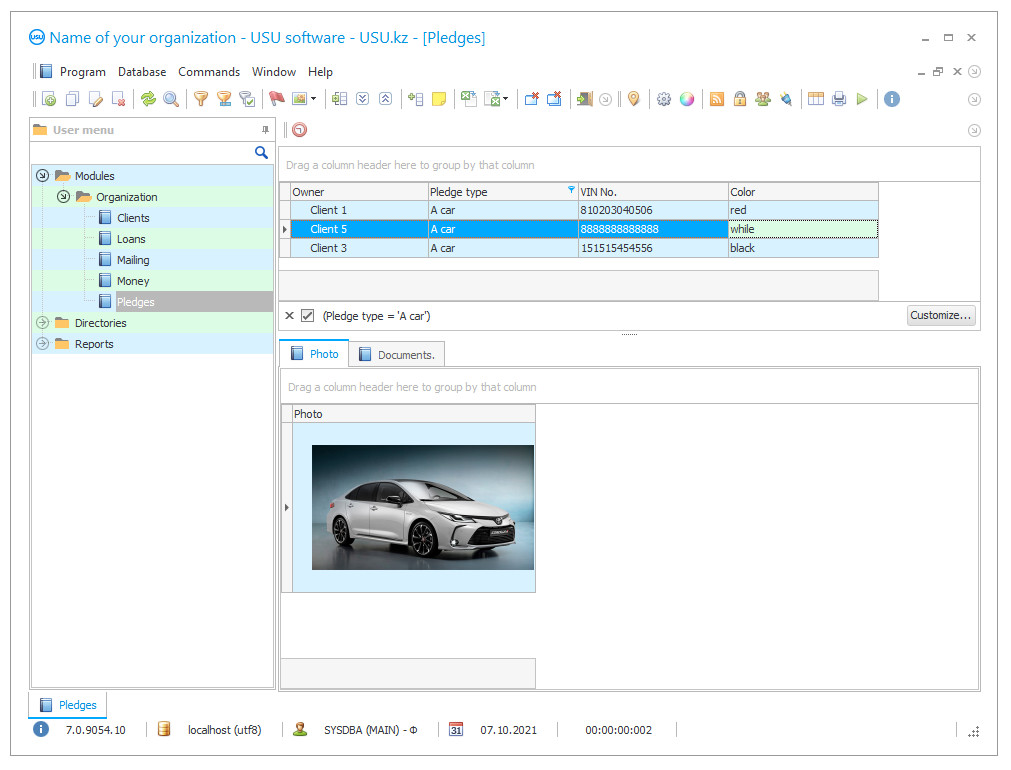Open the Help menu
The height and width of the screenshot is (770, 1011).
[x=320, y=72]
